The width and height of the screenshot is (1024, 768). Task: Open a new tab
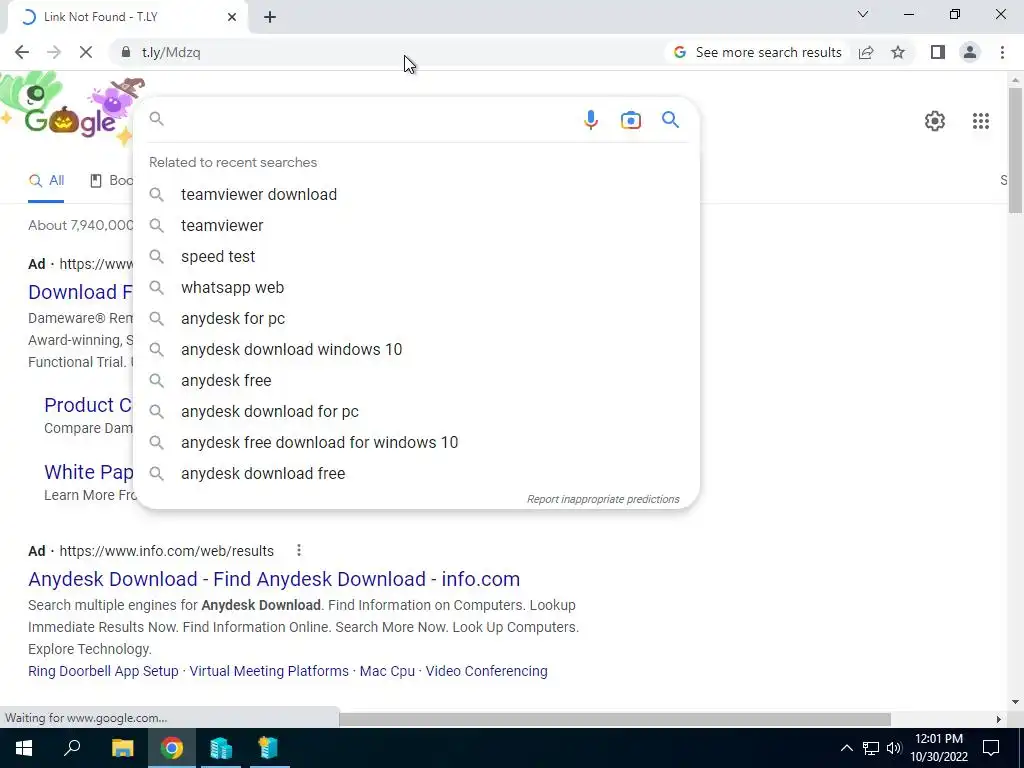tap(270, 18)
